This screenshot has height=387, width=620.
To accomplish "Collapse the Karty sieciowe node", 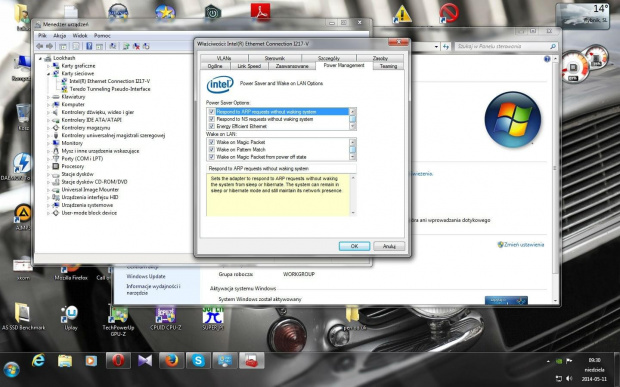I will pyautogui.click(x=48, y=74).
